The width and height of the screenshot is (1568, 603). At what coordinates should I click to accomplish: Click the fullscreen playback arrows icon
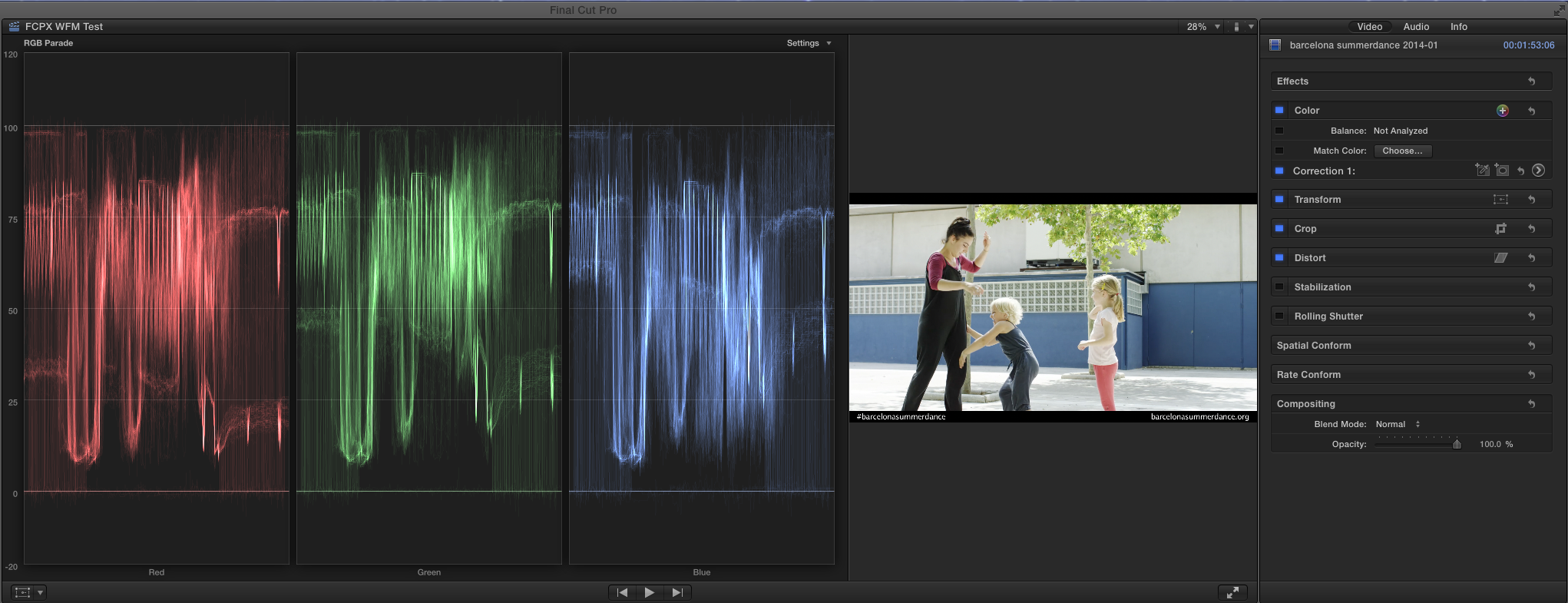click(x=1232, y=592)
